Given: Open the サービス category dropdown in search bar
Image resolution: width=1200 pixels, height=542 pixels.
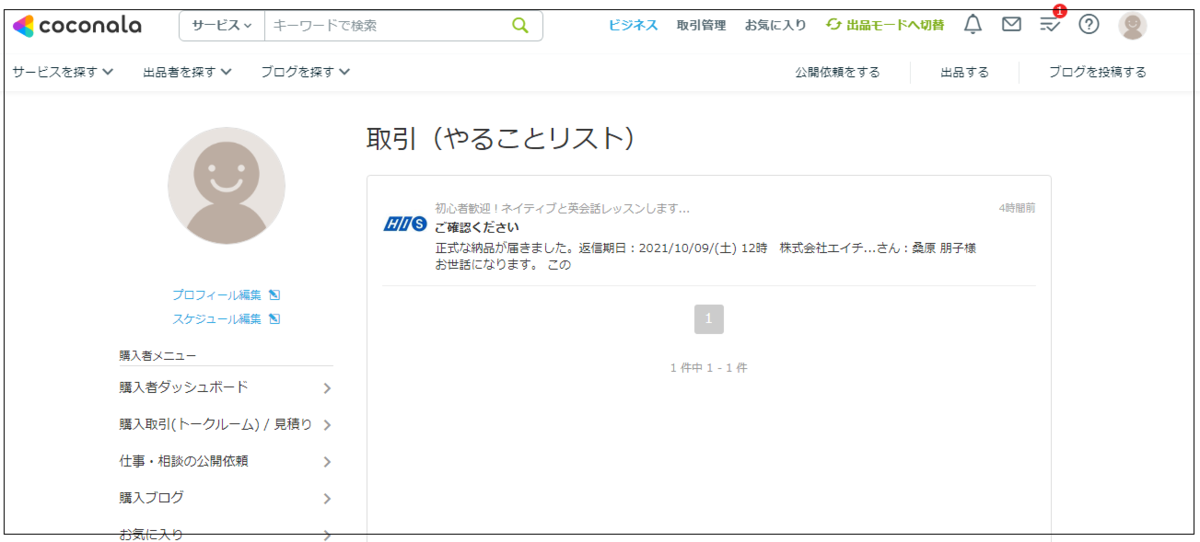Looking at the screenshot, I should tap(222, 25).
